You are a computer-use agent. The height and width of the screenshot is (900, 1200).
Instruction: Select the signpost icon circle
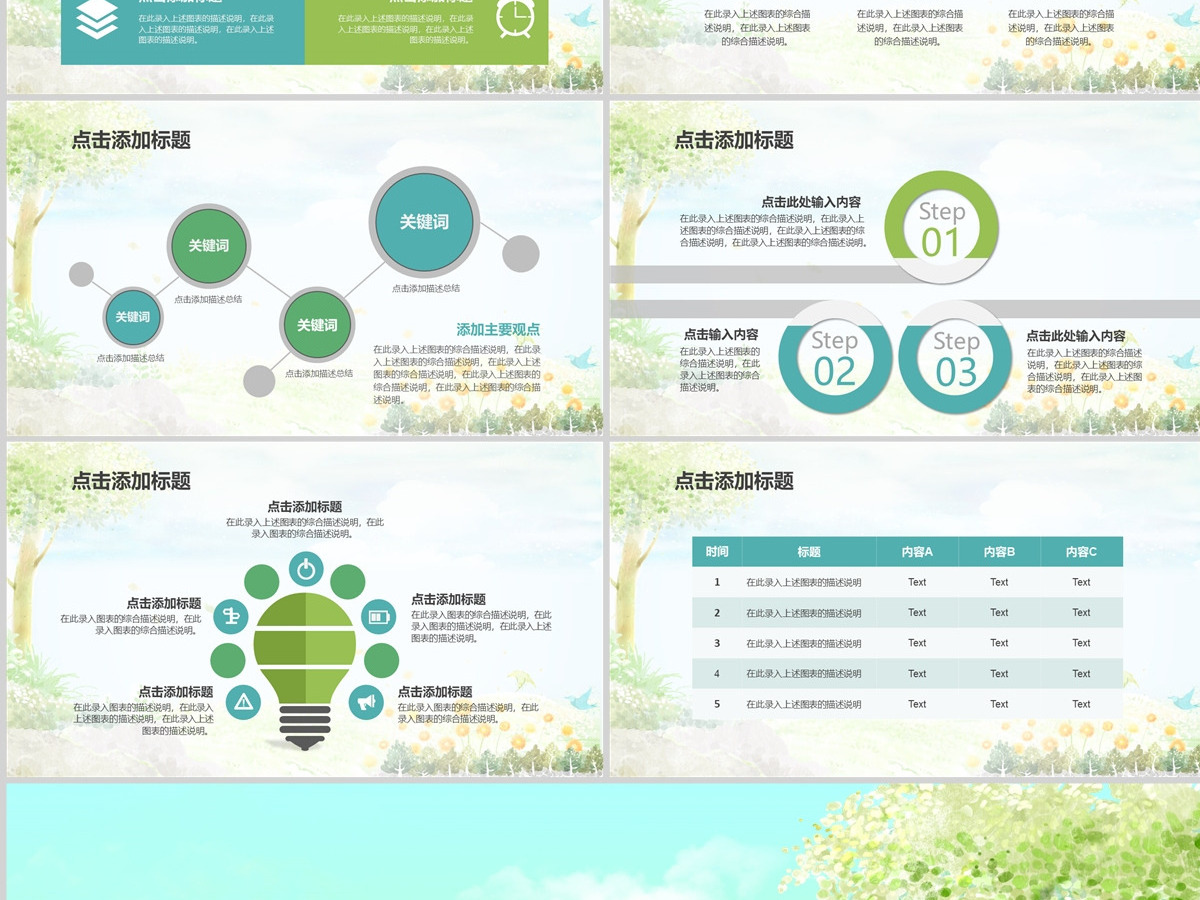point(231,617)
